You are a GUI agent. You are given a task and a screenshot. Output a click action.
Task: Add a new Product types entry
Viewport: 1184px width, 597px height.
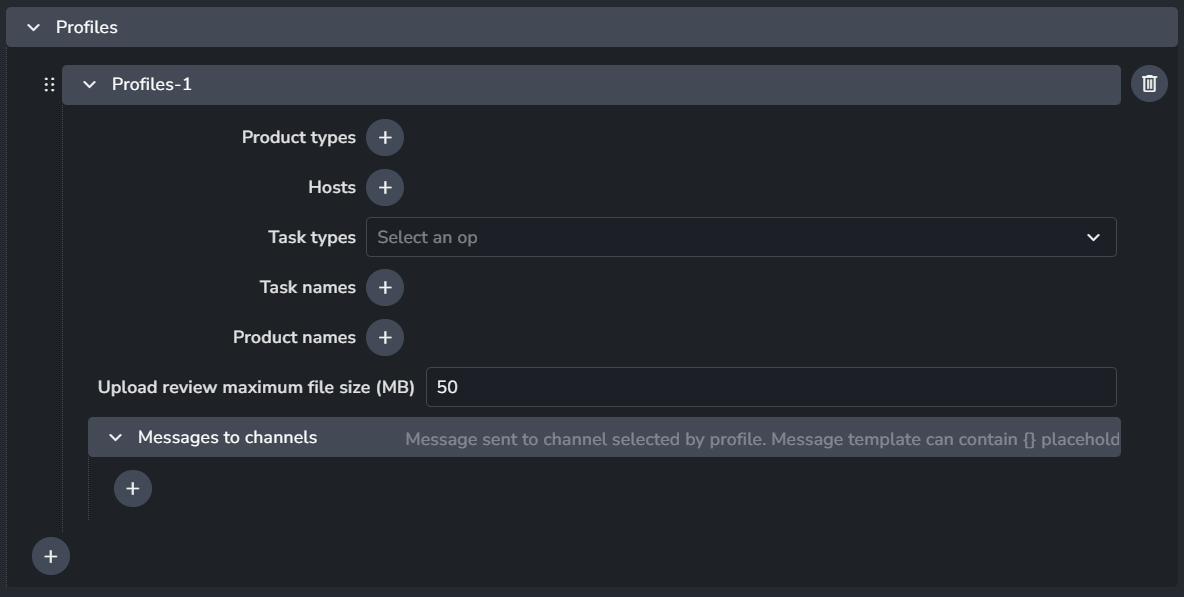(385, 138)
